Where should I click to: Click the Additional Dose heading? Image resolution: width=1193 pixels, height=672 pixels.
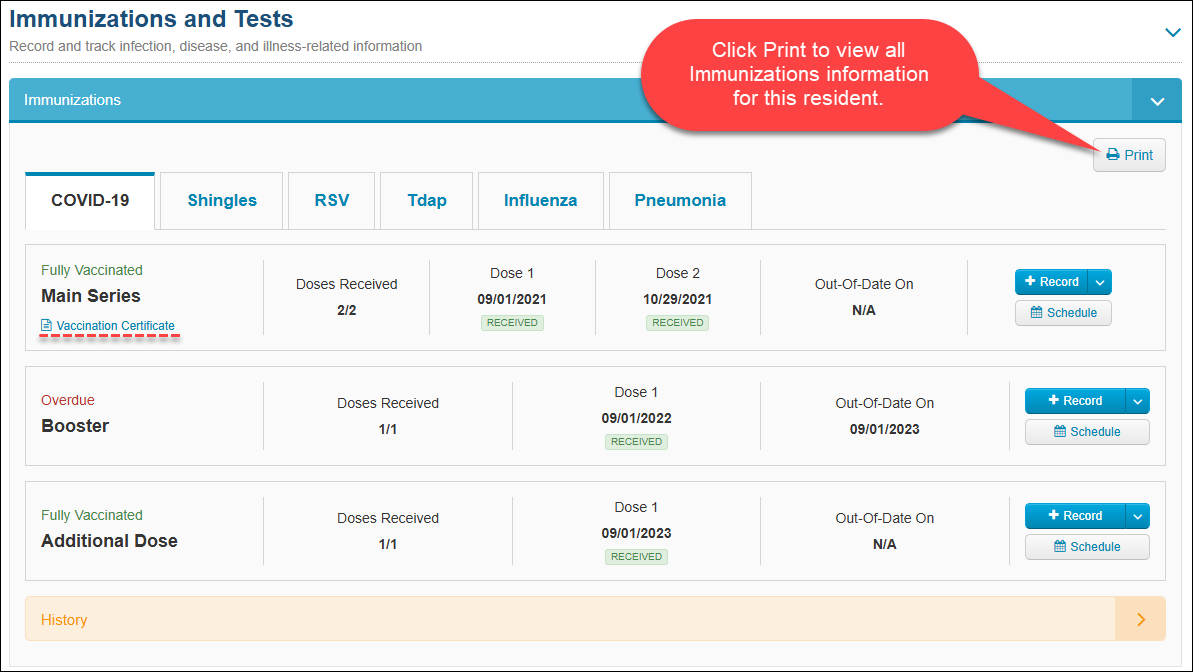pyautogui.click(x=110, y=540)
